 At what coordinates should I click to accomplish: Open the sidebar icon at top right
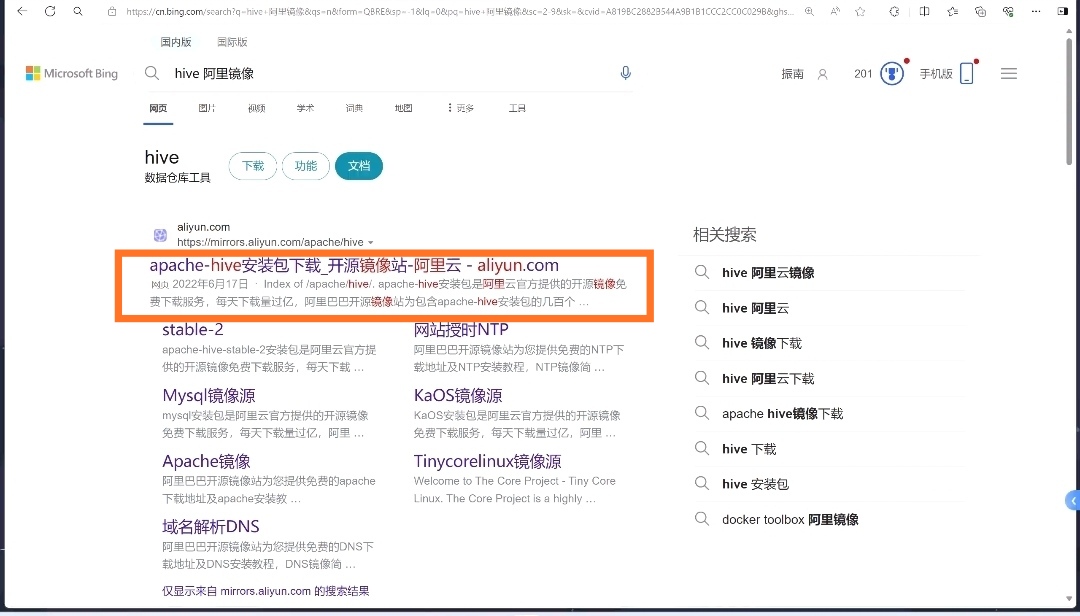[x=1063, y=12]
